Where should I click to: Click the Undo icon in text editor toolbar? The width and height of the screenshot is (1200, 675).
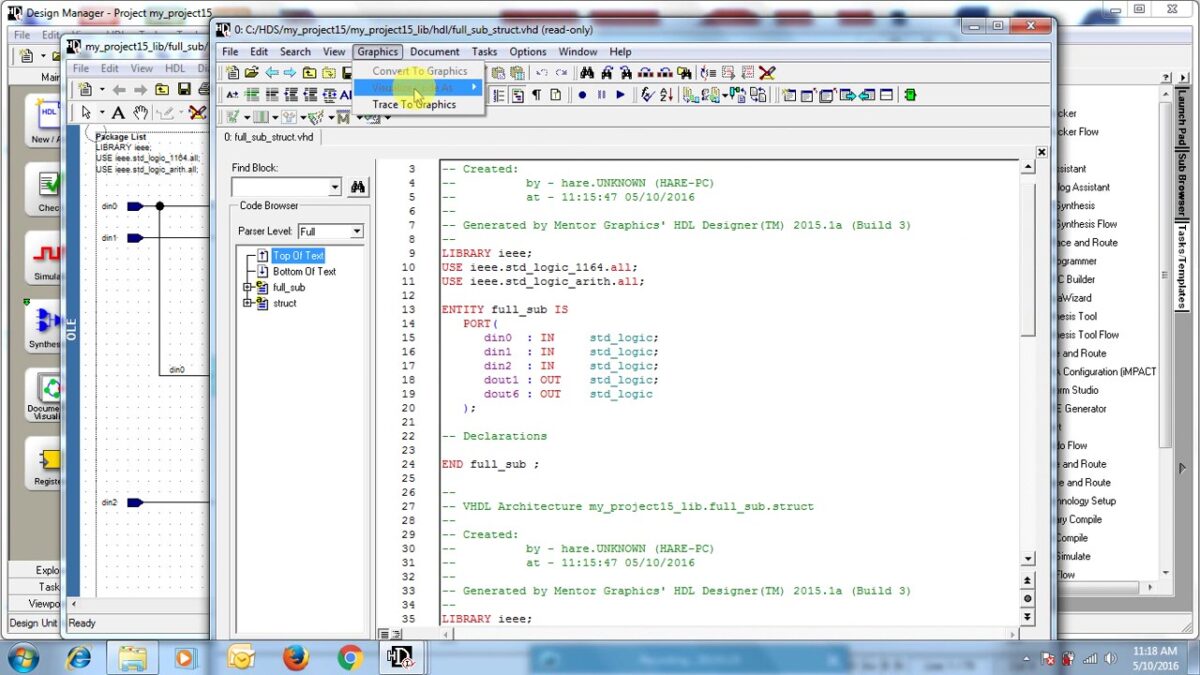point(542,72)
